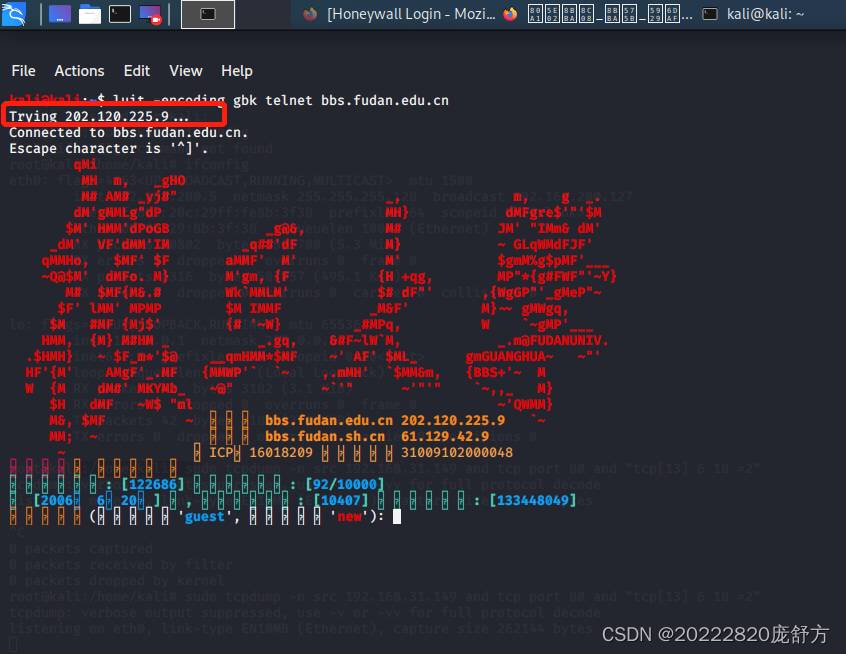Click the value '[133448049]'
The height and width of the screenshot is (654, 846).
tap(533, 500)
